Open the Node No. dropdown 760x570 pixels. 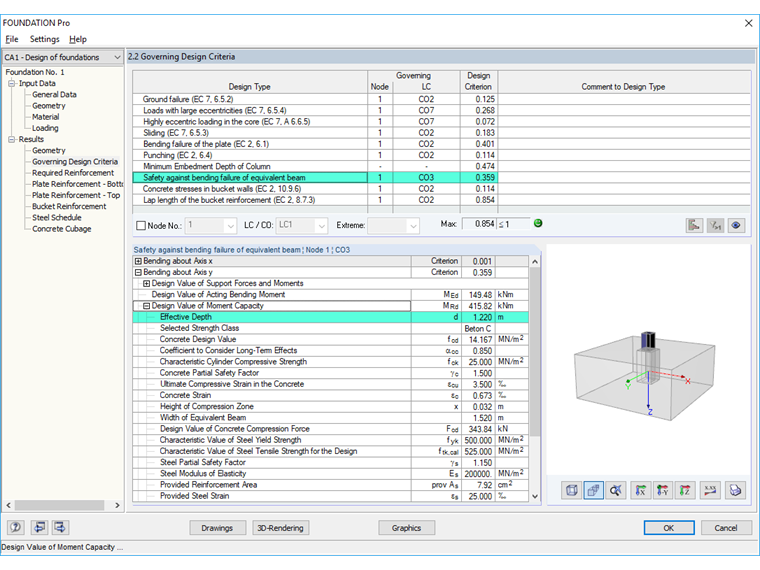pos(230,225)
